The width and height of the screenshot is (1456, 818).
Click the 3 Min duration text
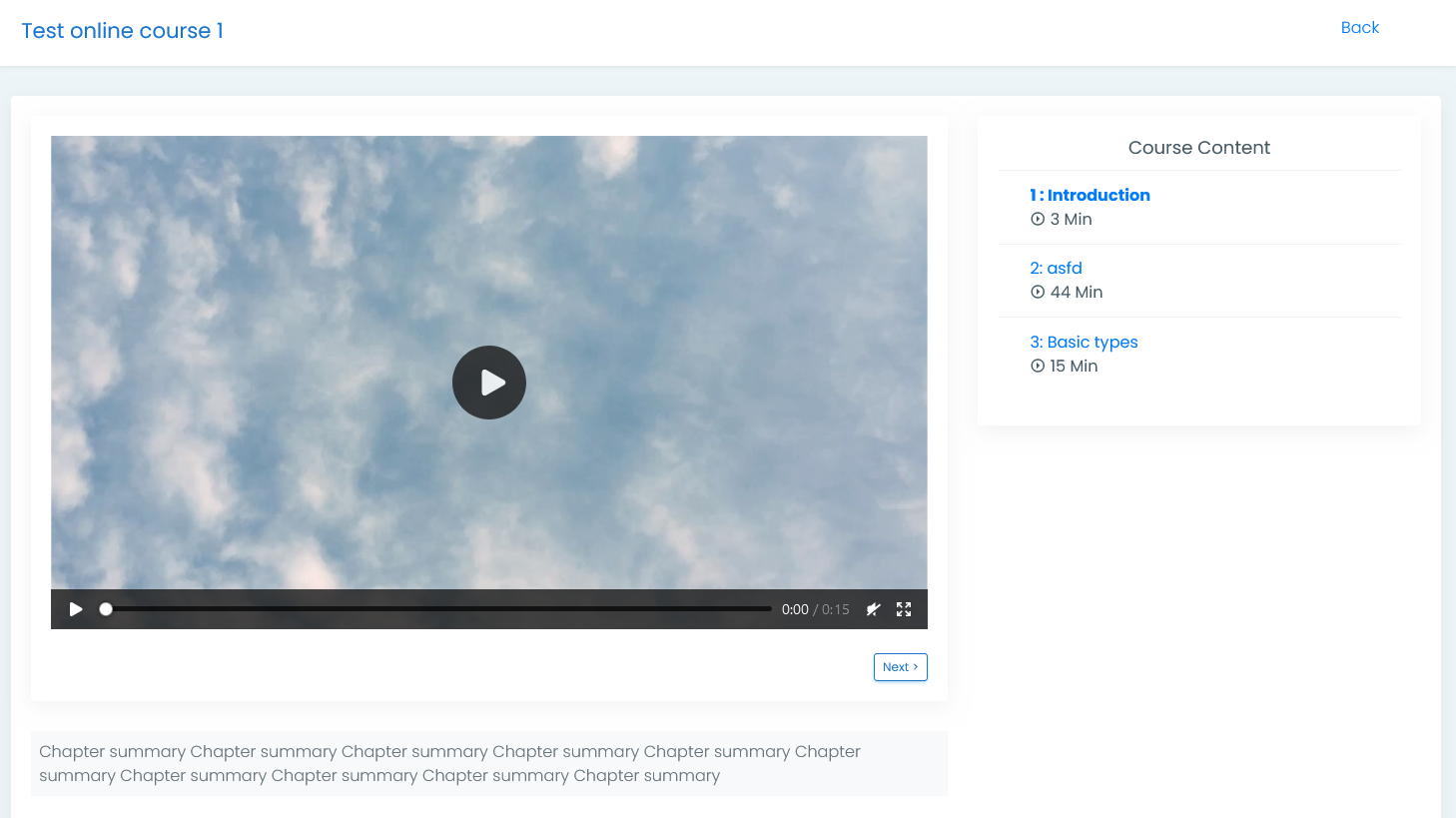[1071, 219]
